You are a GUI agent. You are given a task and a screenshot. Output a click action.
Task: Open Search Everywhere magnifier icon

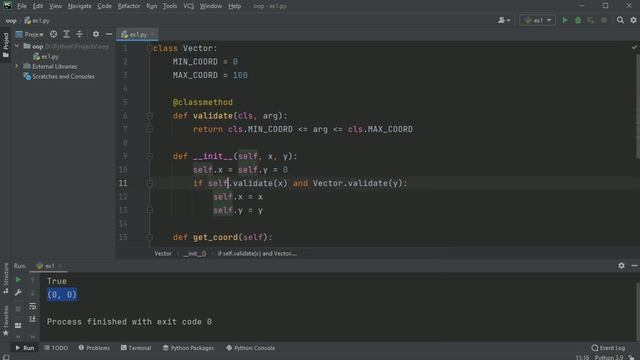(620, 20)
